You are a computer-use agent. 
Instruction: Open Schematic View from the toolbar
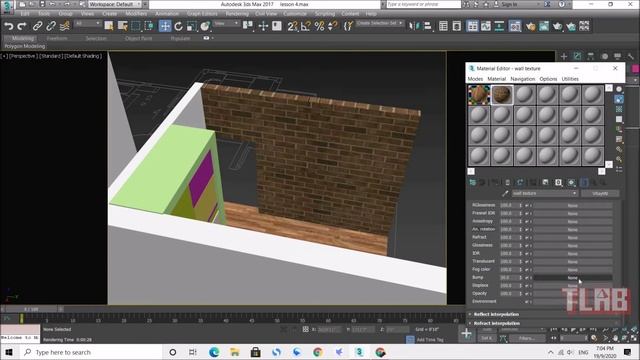pos(499,26)
